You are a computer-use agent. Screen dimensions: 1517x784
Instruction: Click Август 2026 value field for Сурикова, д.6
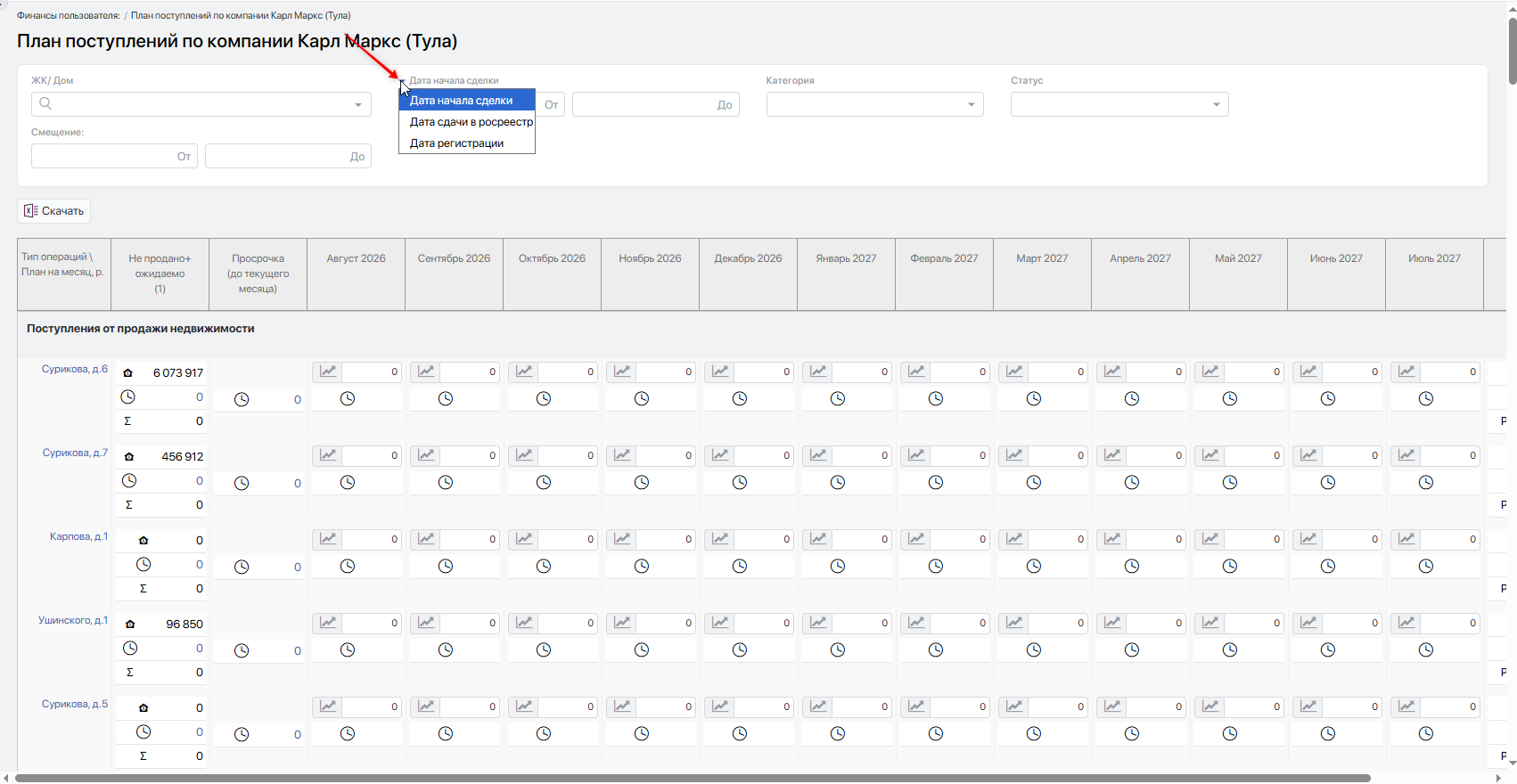[372, 372]
